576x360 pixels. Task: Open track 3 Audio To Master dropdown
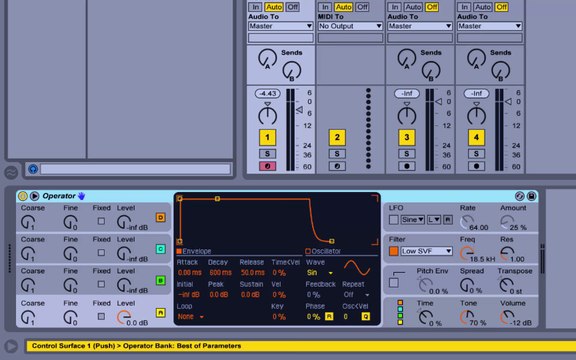click(420, 26)
